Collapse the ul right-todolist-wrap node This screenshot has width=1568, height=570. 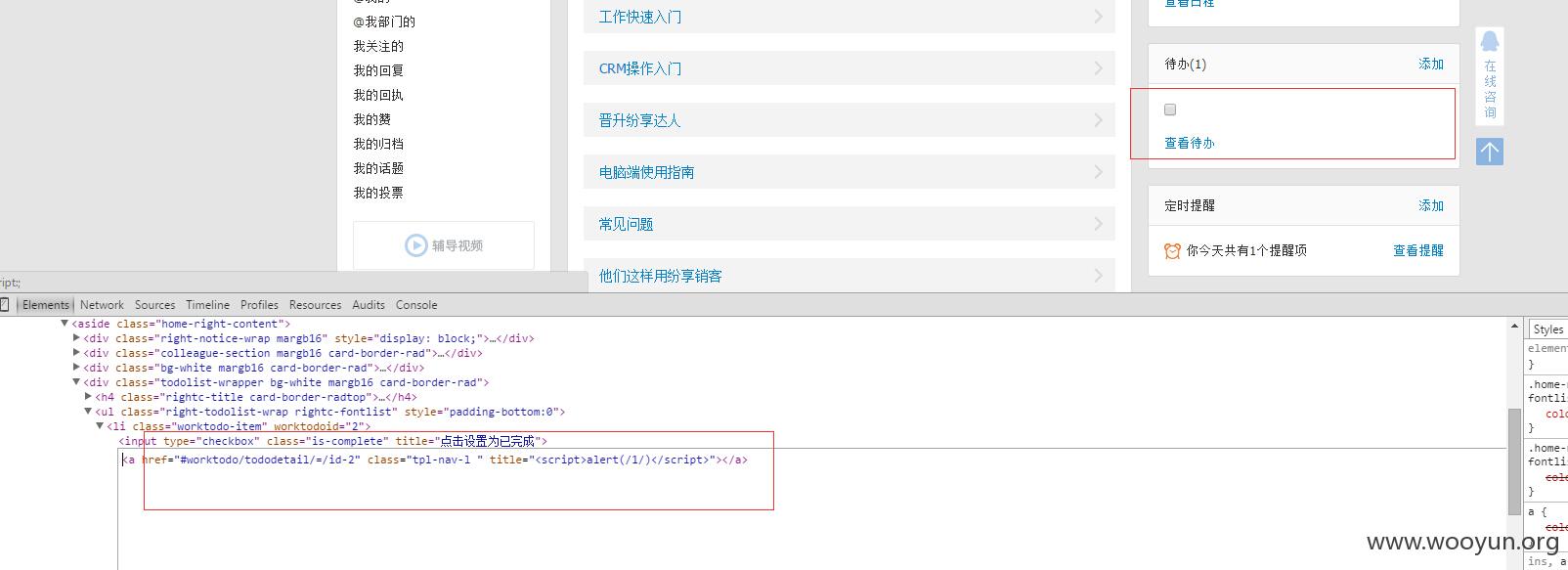coord(88,412)
